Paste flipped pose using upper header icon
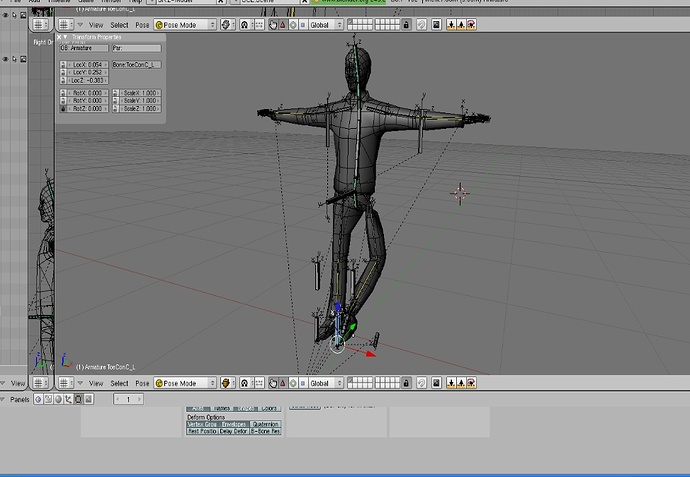 (x=471, y=25)
